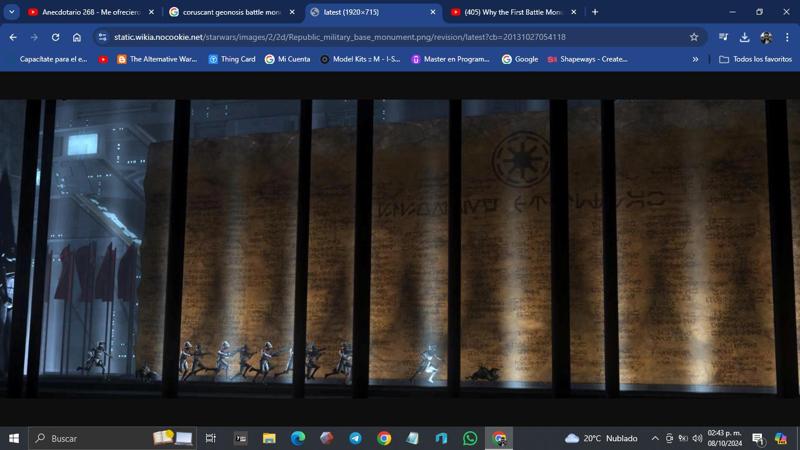Open the Windows Start menu
This screenshot has width=800, height=450.
point(14,438)
